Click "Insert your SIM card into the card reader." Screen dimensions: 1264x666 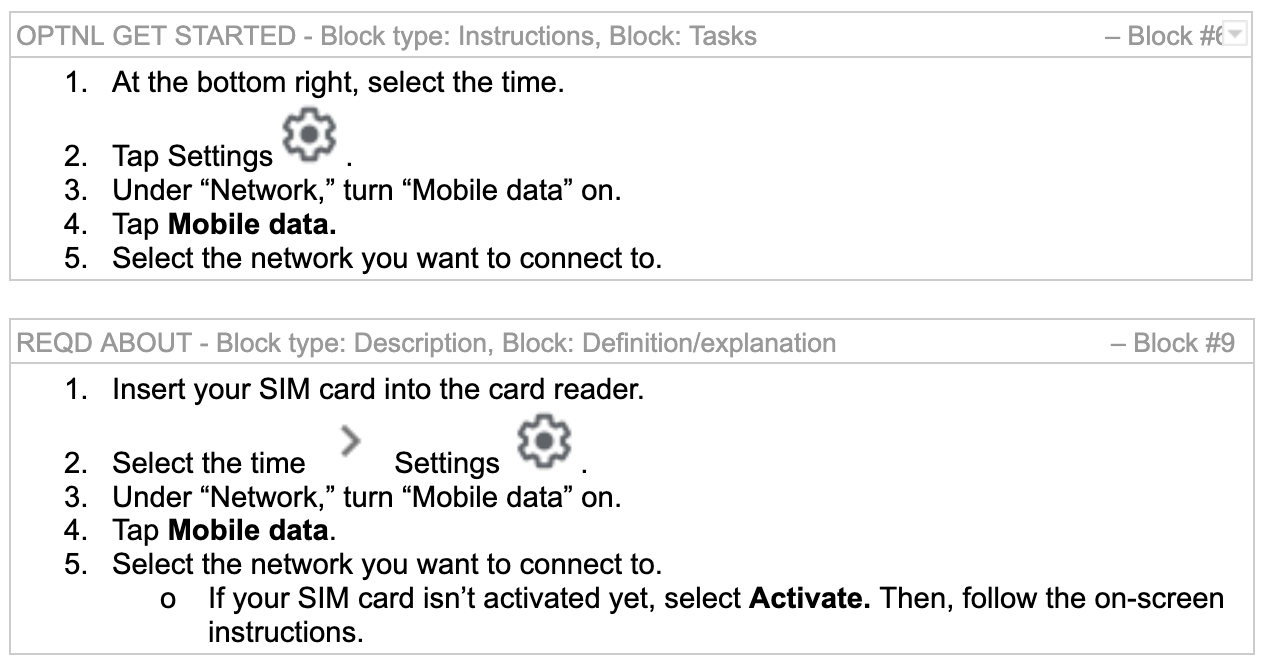377,388
